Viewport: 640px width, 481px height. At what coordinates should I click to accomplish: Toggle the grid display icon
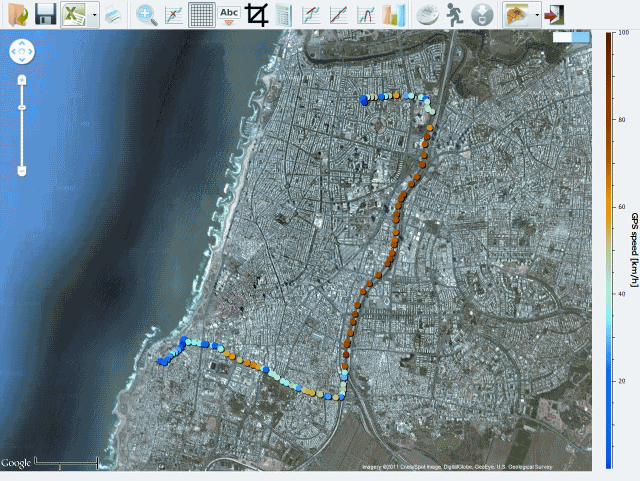(x=200, y=15)
